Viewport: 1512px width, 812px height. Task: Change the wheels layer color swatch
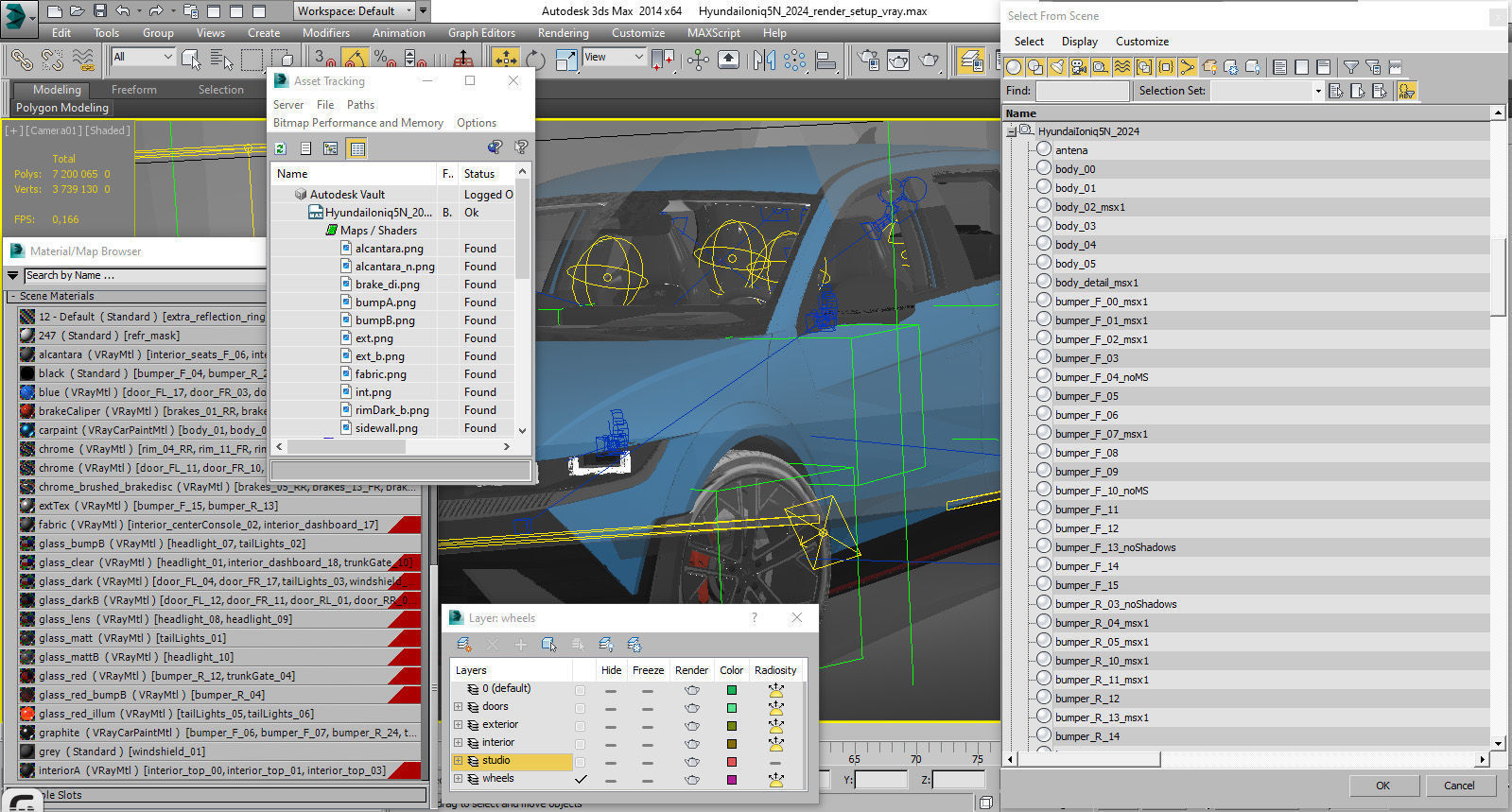731,780
